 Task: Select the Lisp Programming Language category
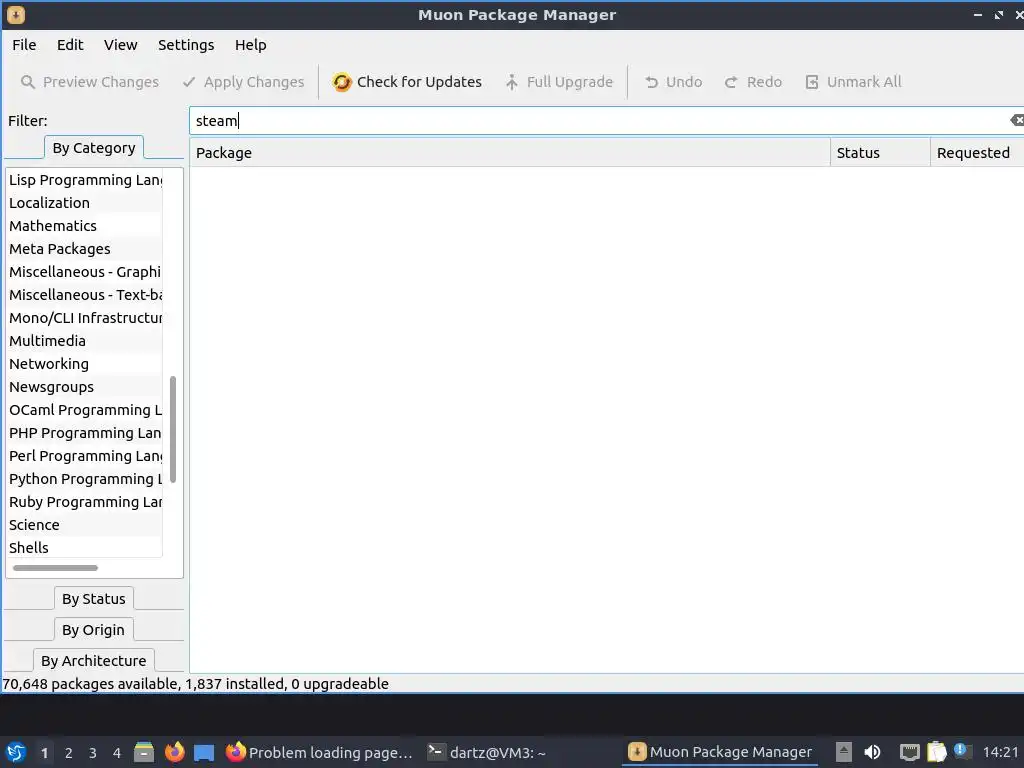coord(85,180)
